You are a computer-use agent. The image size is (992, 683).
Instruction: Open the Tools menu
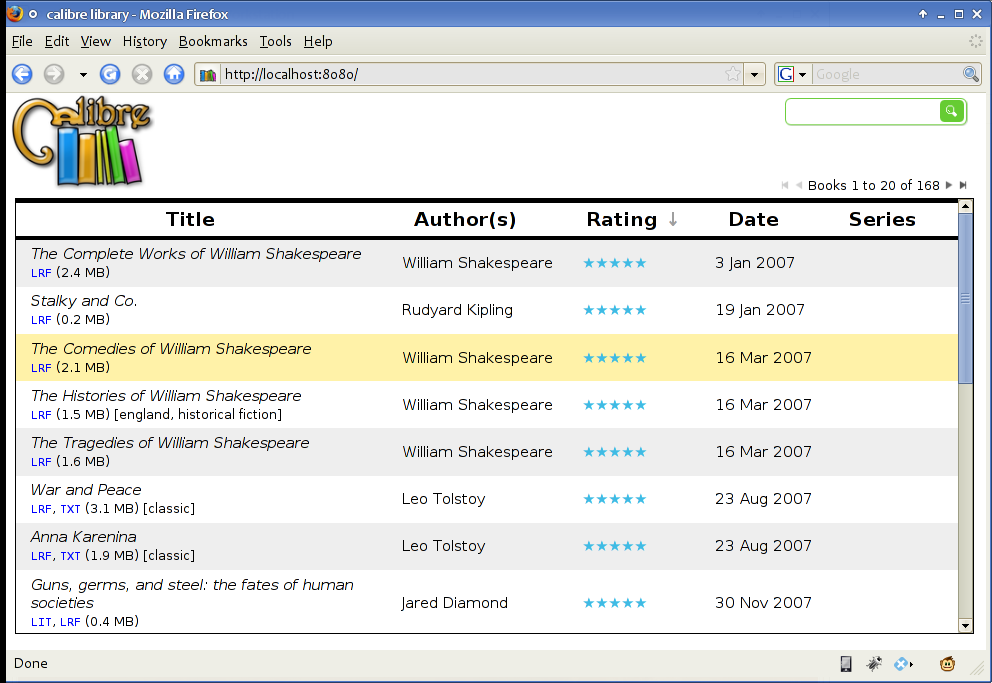pyautogui.click(x=275, y=41)
